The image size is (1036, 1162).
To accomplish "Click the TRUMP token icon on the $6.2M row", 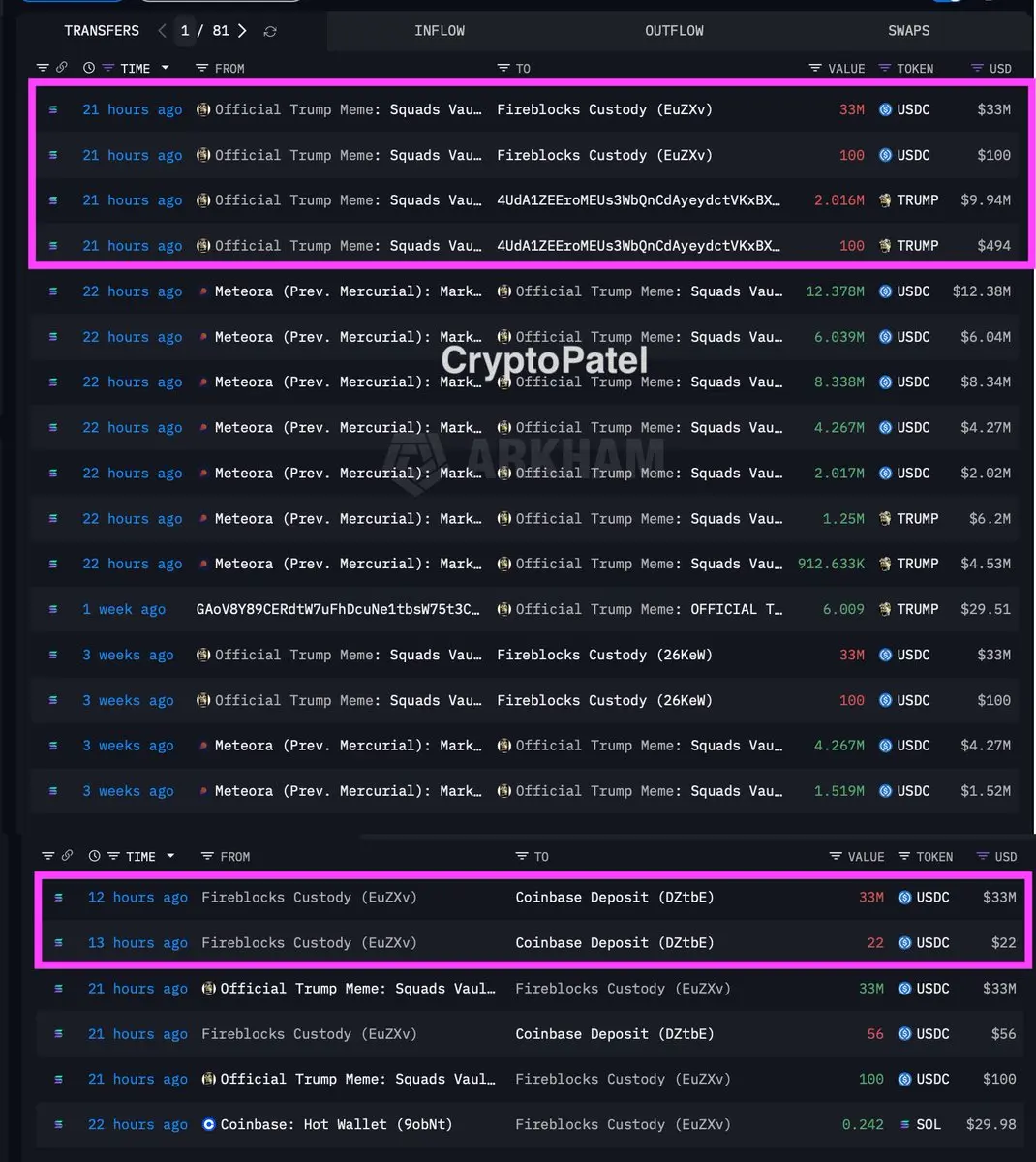I will pyautogui.click(x=885, y=518).
